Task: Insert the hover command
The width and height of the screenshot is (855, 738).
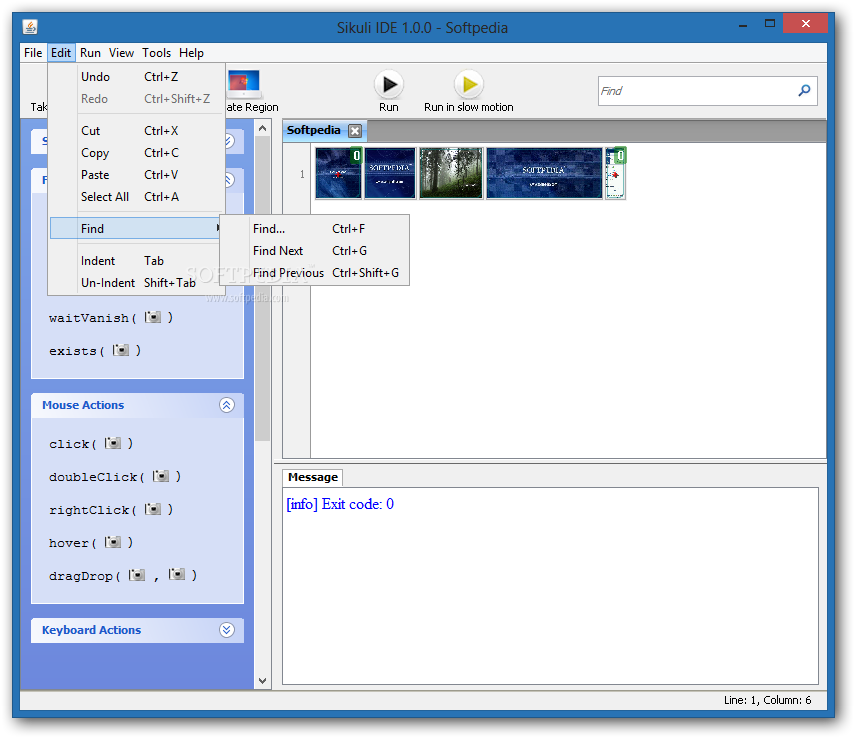Action: tap(91, 543)
